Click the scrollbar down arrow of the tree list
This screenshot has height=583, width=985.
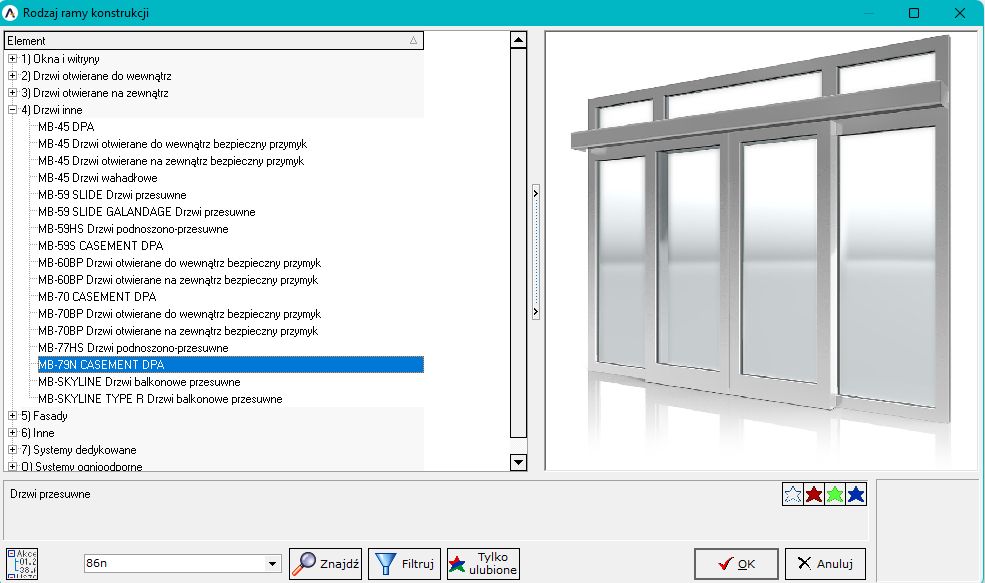coord(518,462)
